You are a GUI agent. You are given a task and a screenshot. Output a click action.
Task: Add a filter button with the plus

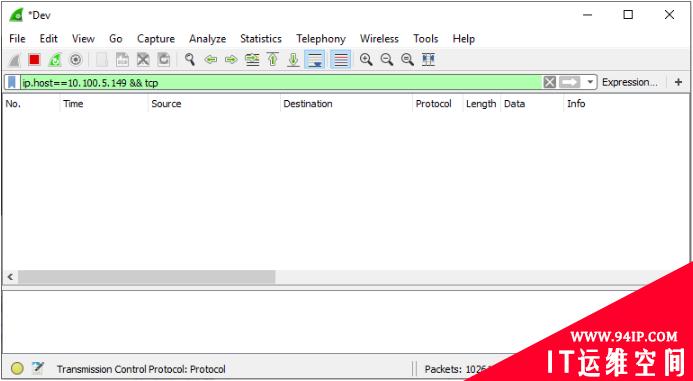[678, 82]
